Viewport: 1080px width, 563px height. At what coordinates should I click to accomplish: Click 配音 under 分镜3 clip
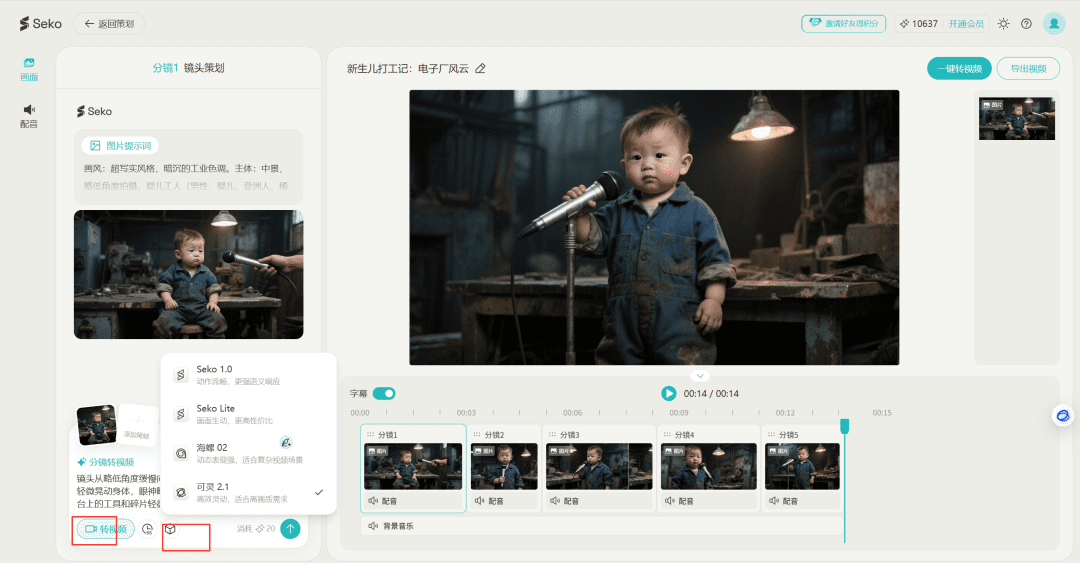tap(565, 501)
